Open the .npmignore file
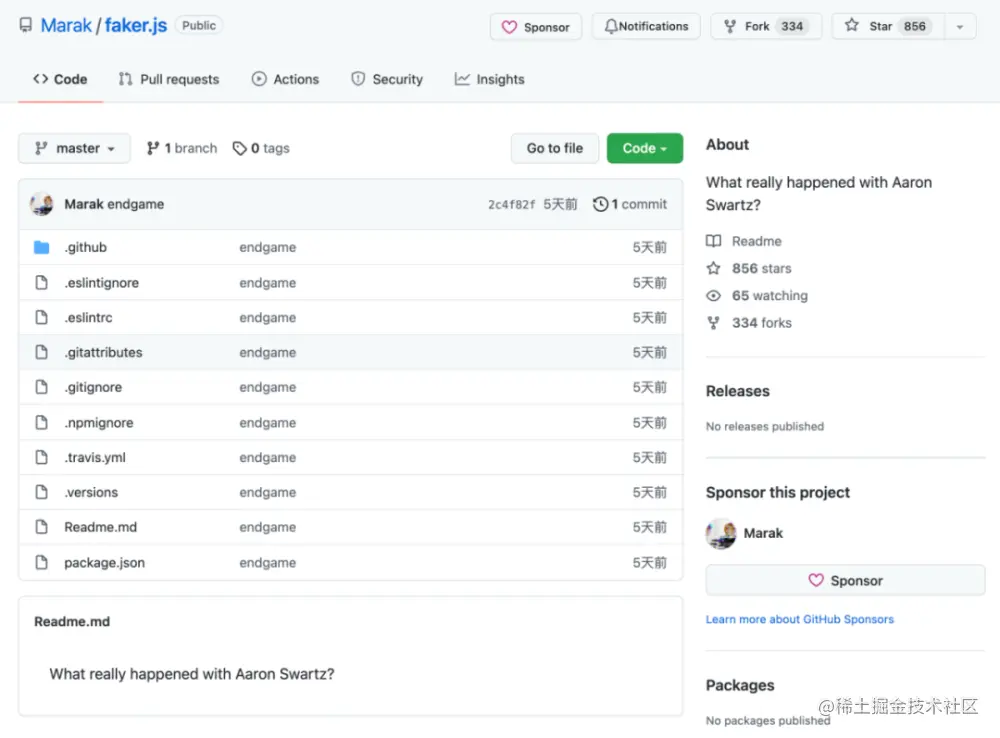 [x=99, y=422]
